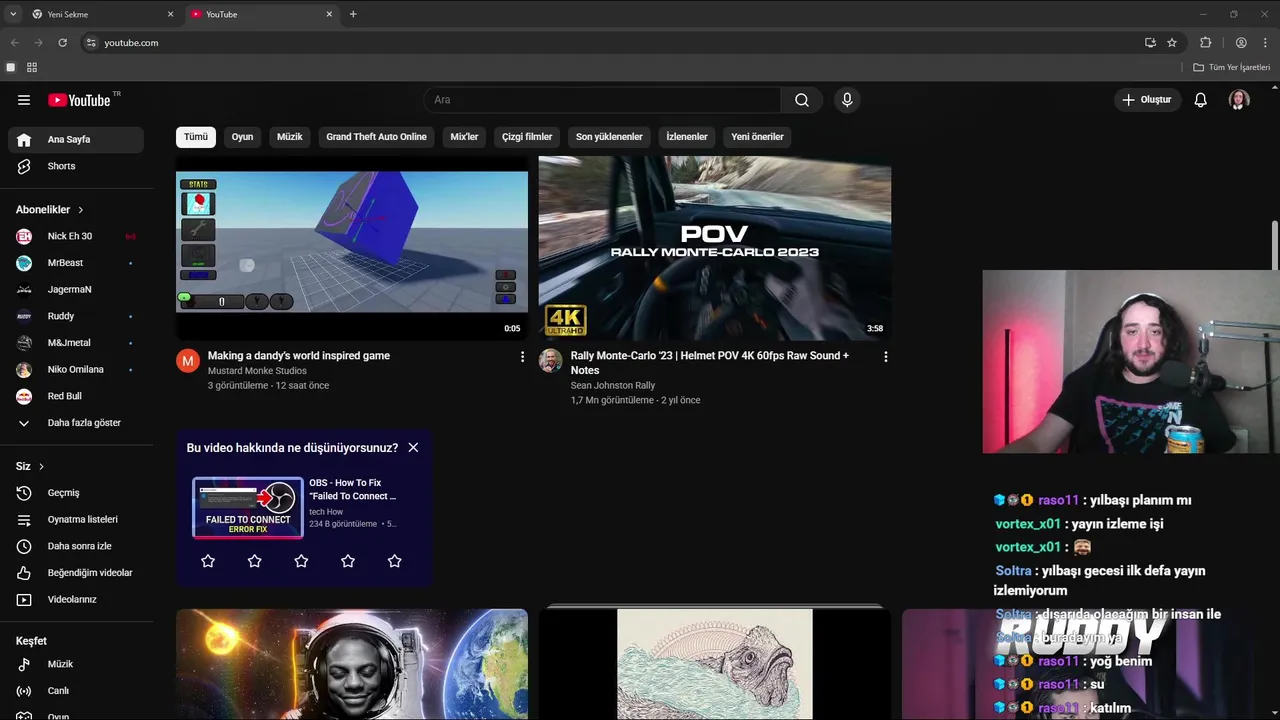The height and width of the screenshot is (720, 1280).
Task: Click the search magnifier button
Action: [x=802, y=100]
